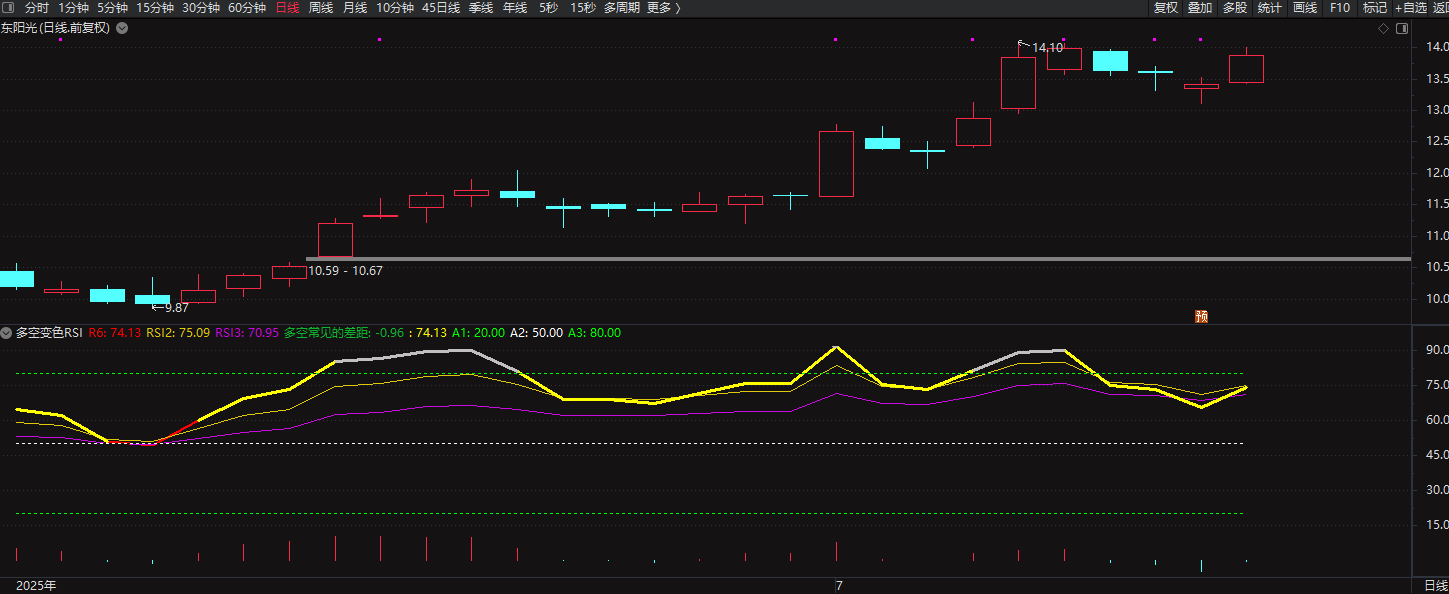The height and width of the screenshot is (594, 1449).
Task: Click the tall red candlestick under 14.10
Action: click(x=1018, y=82)
